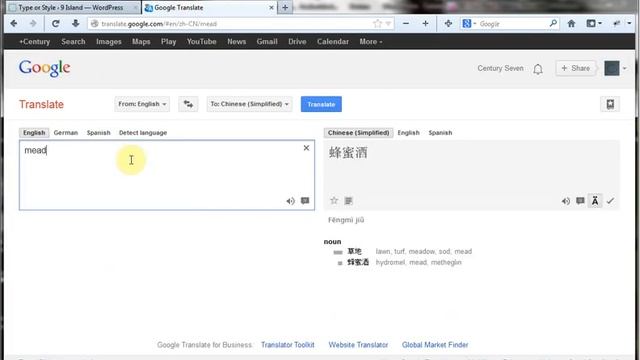Choose Detect language option
The height and width of the screenshot is (360, 640).
pos(143,133)
